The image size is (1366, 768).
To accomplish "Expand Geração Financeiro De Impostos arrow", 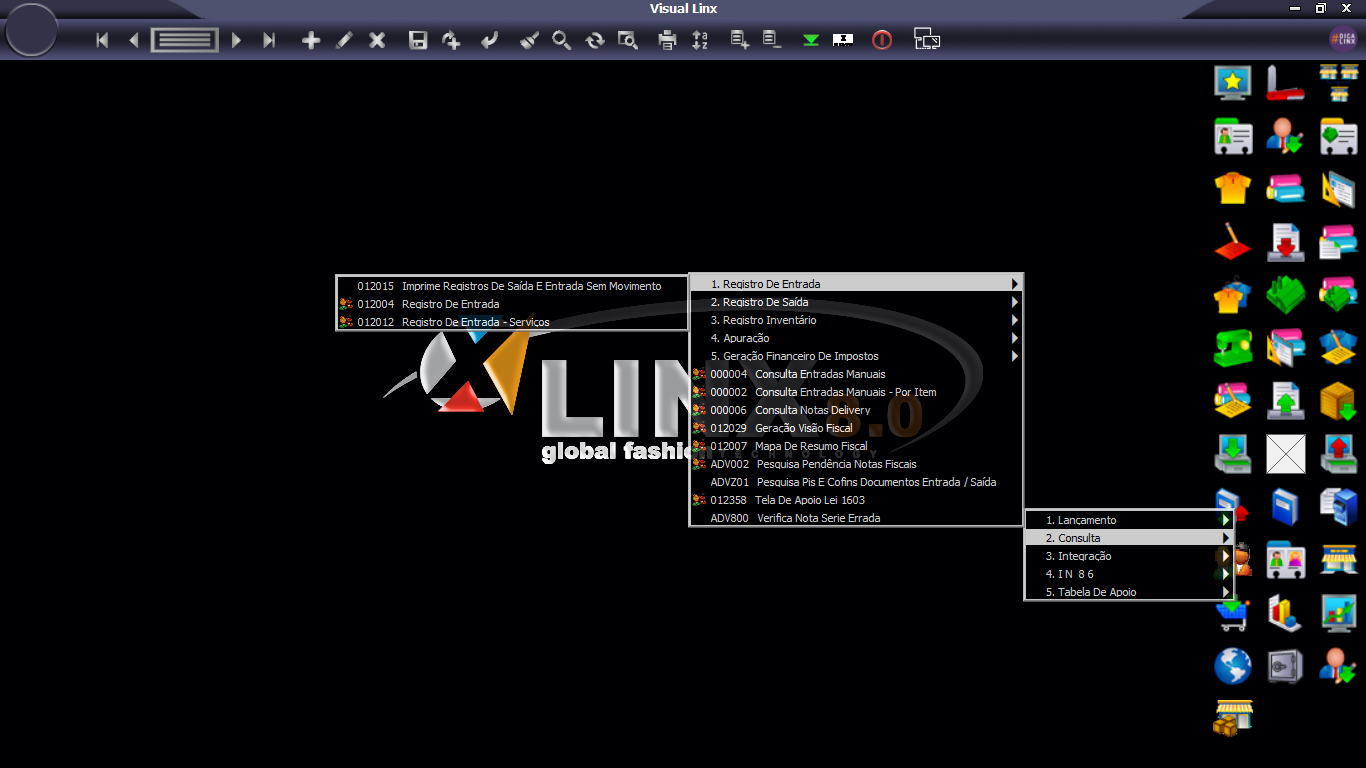I will 1015,356.
